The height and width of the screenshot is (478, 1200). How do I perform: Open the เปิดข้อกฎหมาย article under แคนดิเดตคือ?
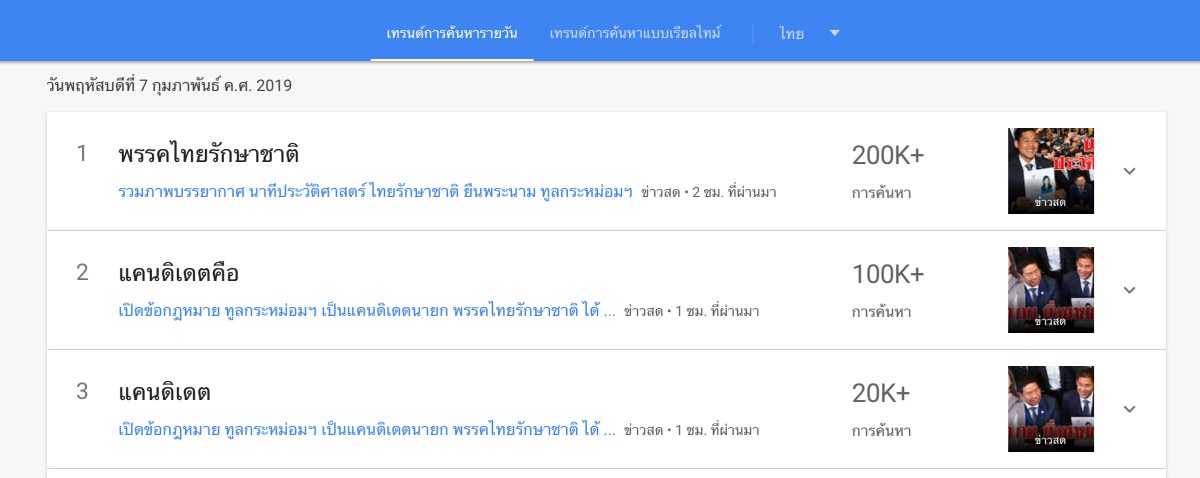pos(366,311)
